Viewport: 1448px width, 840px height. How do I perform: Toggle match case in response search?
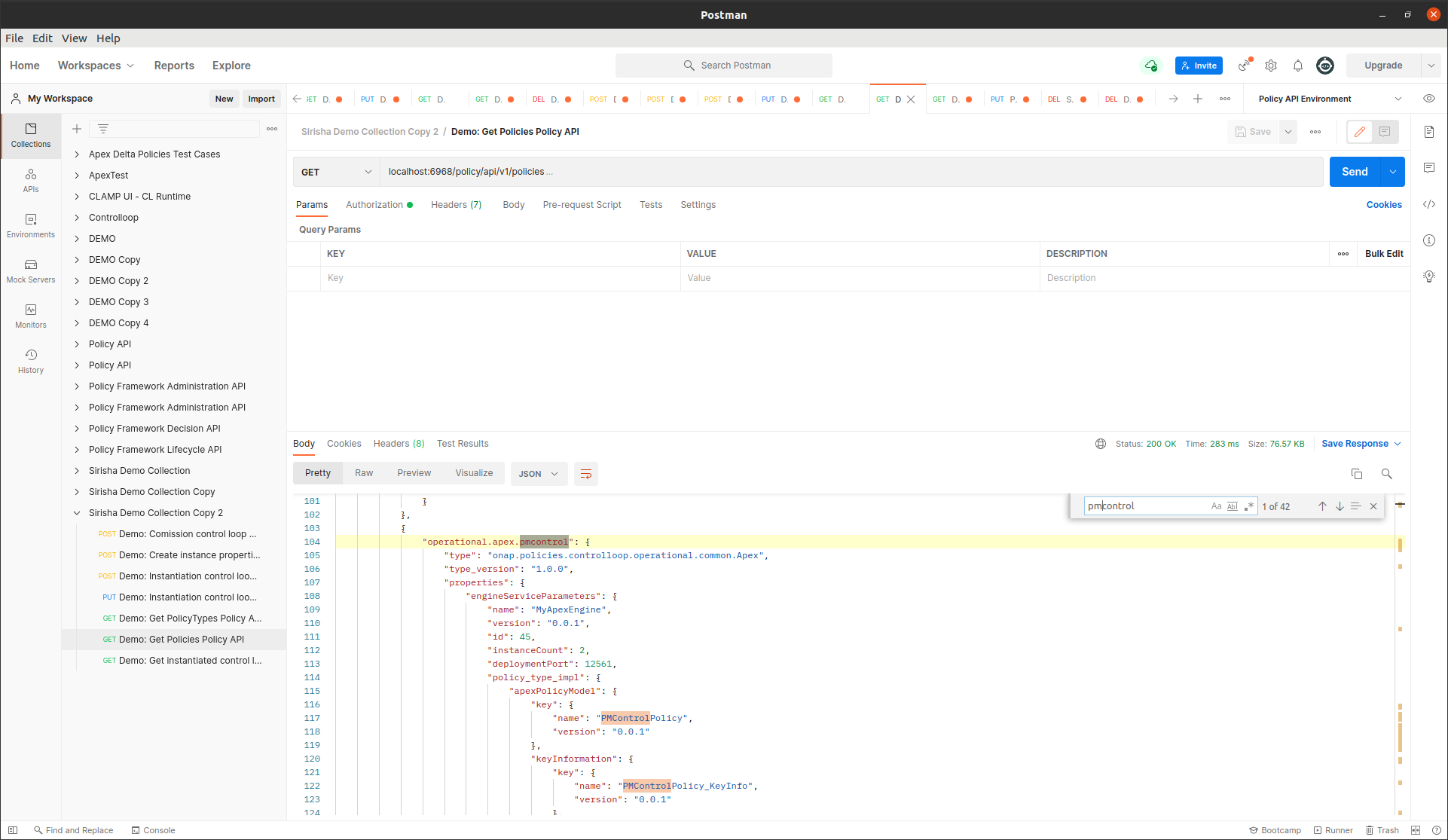(x=1216, y=506)
